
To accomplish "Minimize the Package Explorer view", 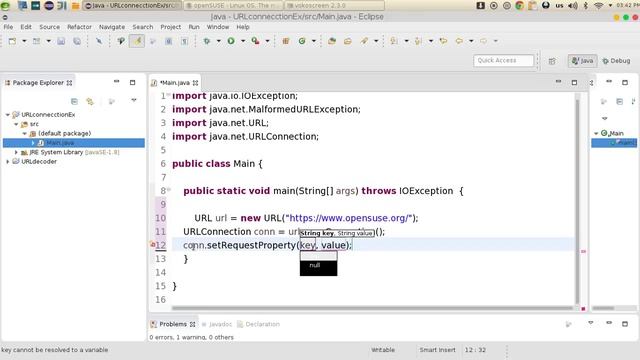I will [116, 82].
